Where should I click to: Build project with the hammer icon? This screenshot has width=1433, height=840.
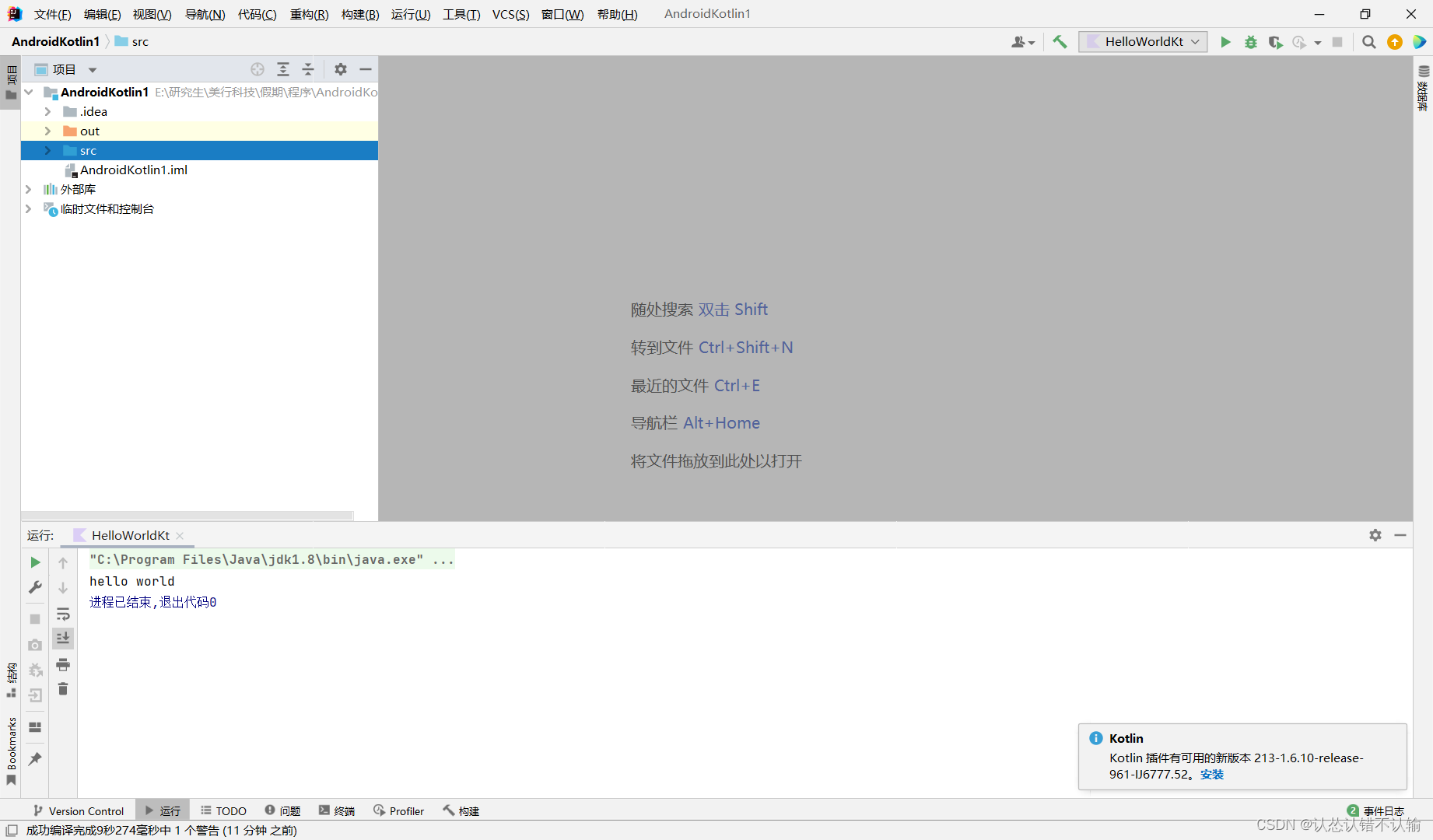(x=1060, y=42)
